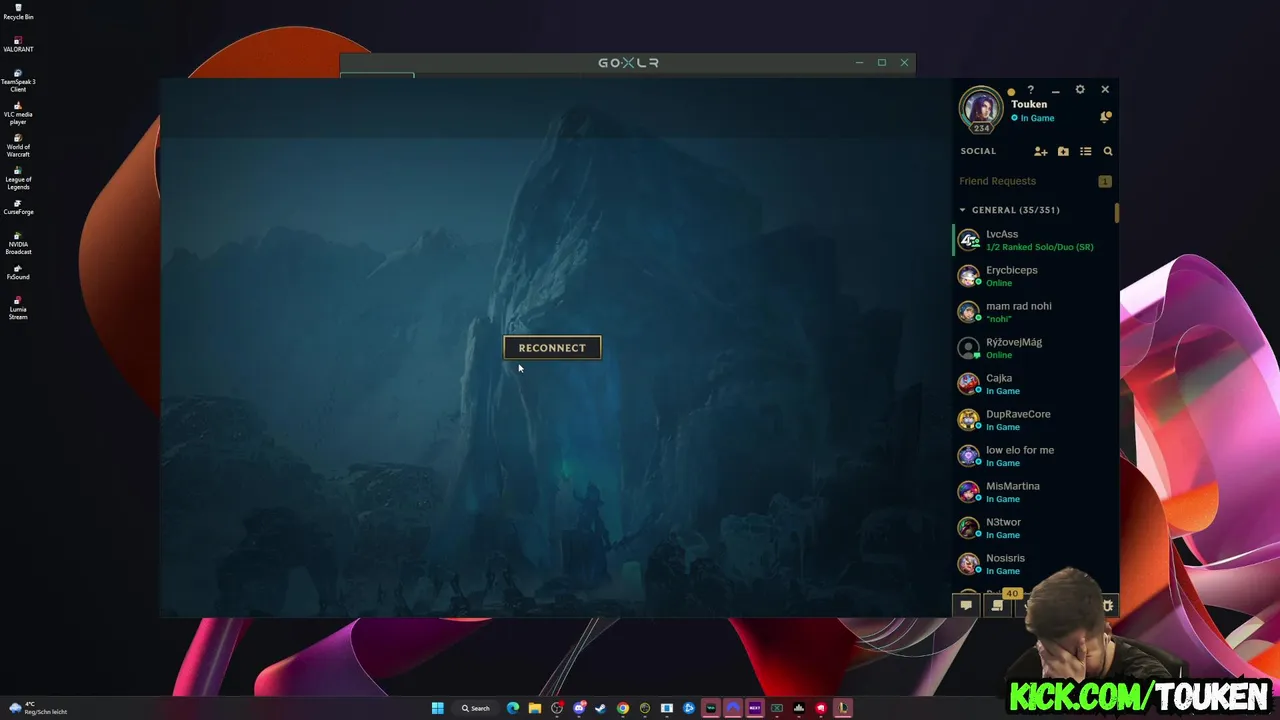The image size is (1280, 720).
Task: Open the VALORANT desktop shortcut
Action: click(x=18, y=44)
